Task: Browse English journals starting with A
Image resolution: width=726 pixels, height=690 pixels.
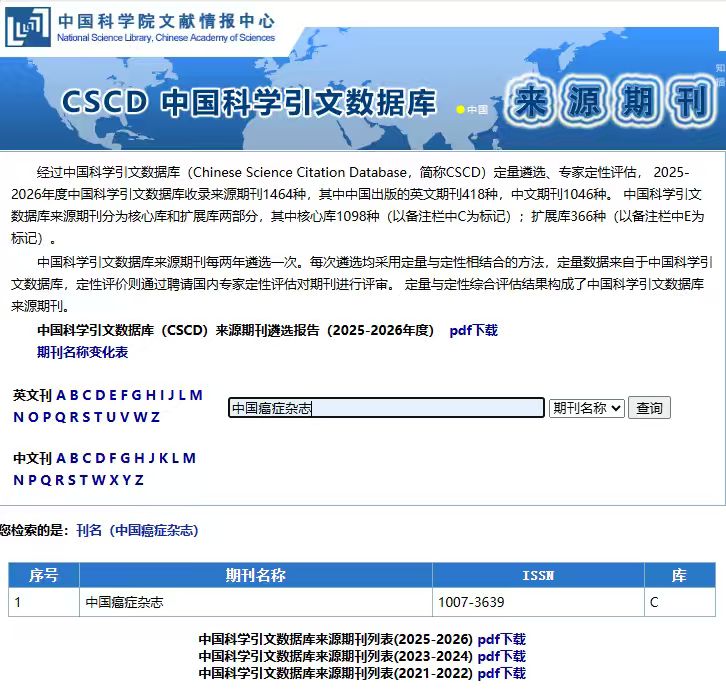Action: click(61, 395)
